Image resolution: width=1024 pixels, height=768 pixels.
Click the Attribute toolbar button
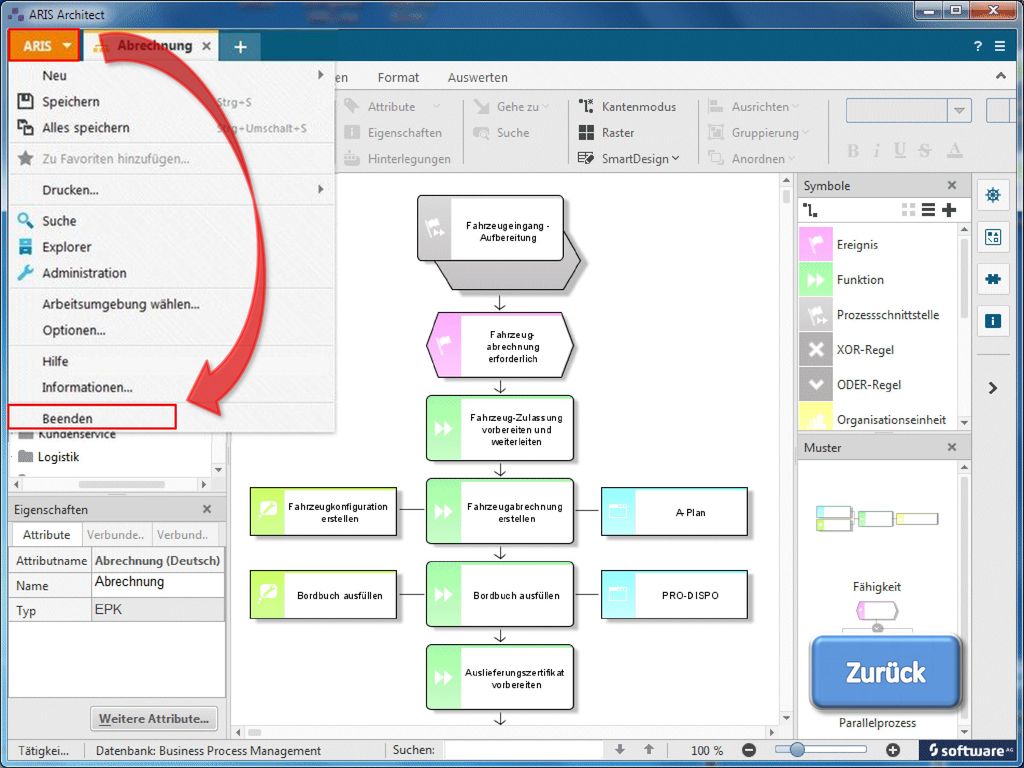click(x=391, y=106)
